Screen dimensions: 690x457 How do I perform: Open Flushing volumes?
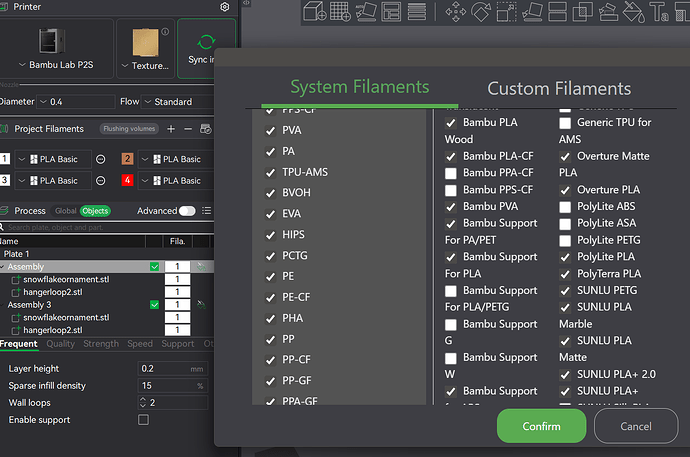tap(129, 129)
